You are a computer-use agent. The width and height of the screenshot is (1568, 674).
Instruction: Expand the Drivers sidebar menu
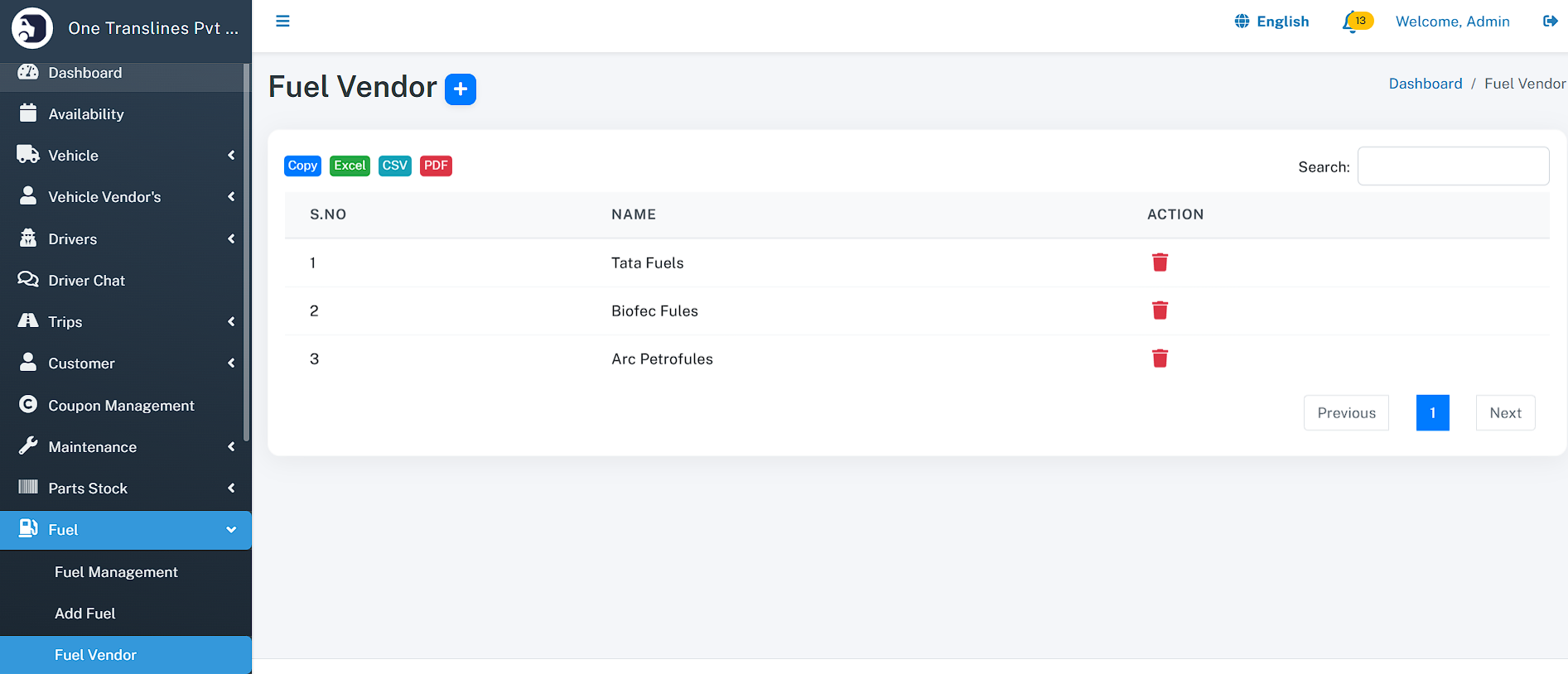(x=124, y=239)
